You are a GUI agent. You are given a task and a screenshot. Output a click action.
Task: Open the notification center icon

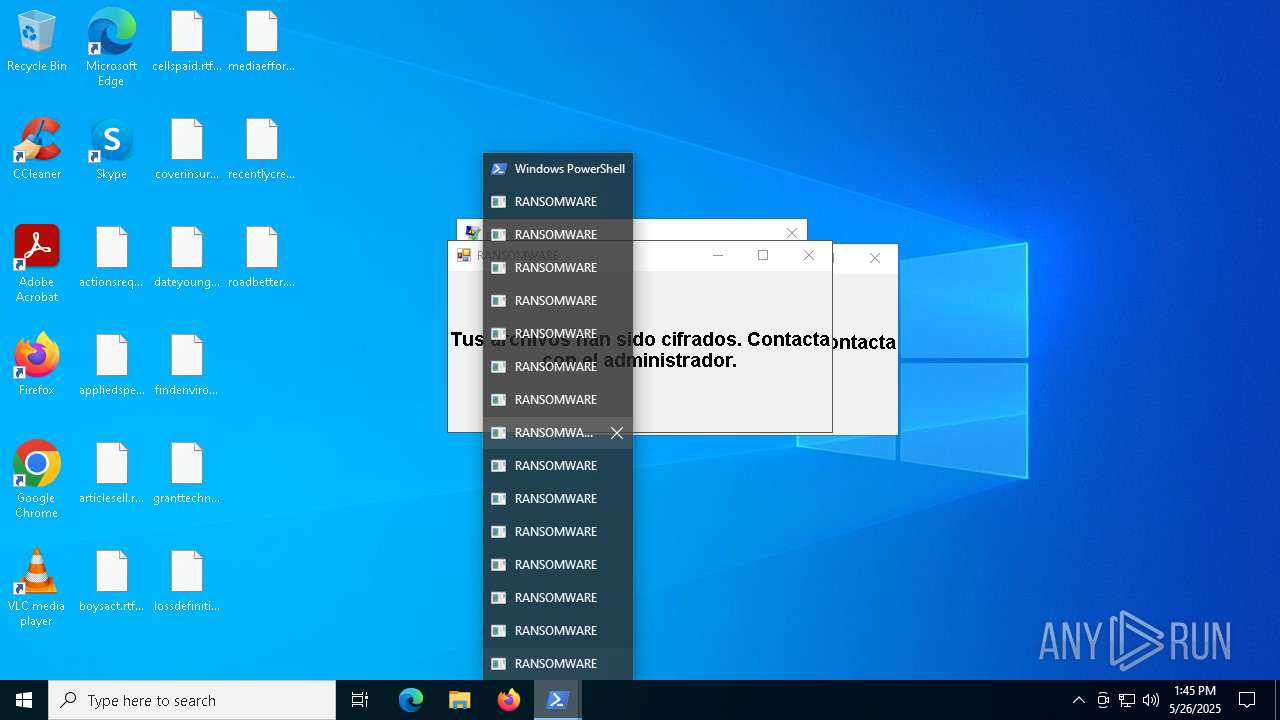click(x=1247, y=700)
